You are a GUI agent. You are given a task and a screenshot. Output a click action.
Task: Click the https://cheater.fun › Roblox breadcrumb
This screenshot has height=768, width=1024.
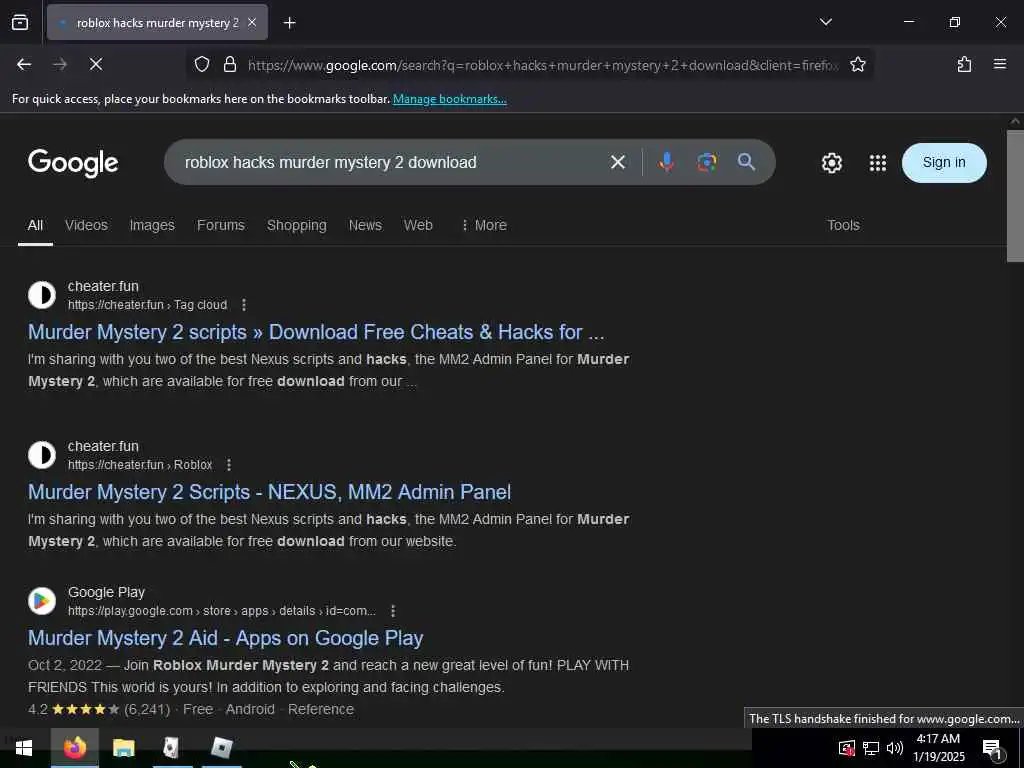(x=140, y=465)
